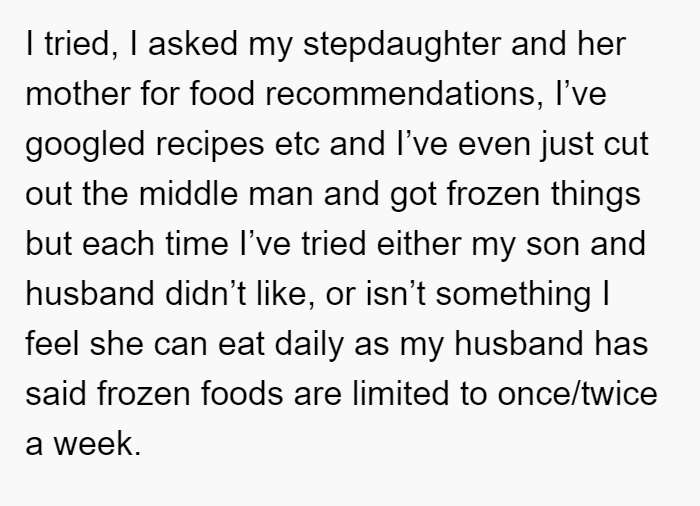Click the word "things" after frozen
Viewport: 700px width, 506px height.
click(x=596, y=195)
